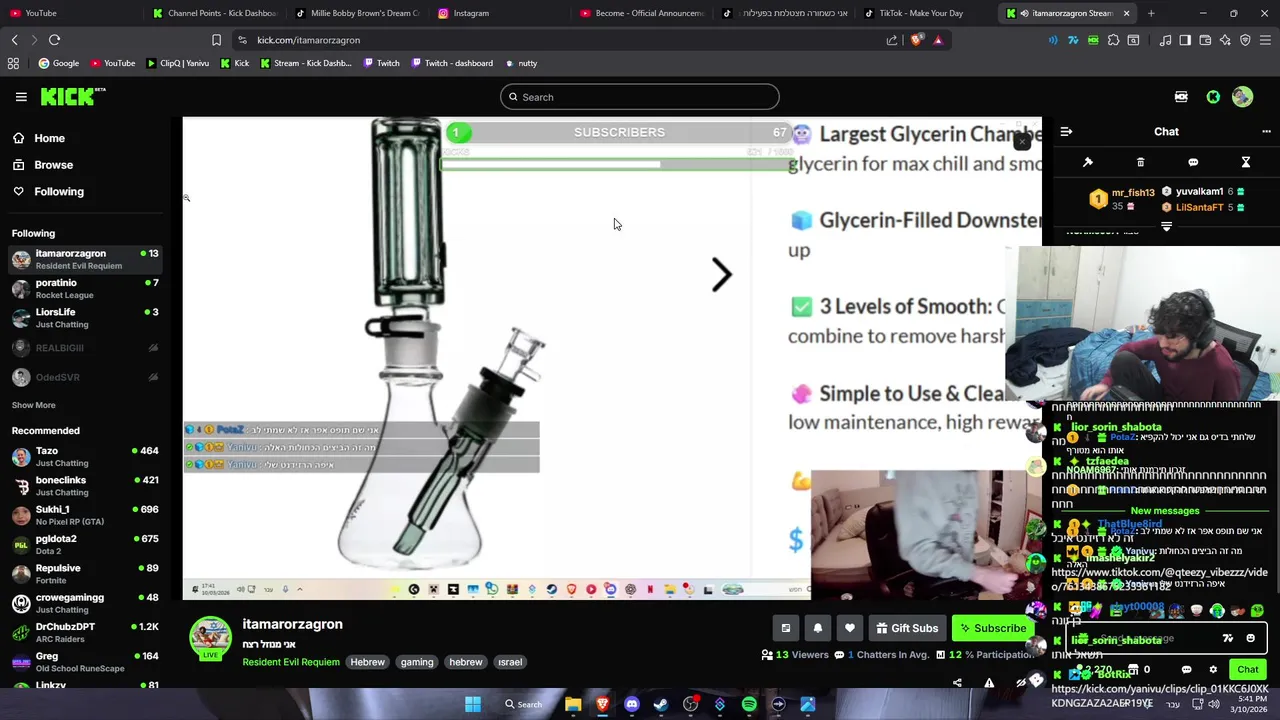This screenshot has width=1280, height=720.
Task: Open boneclinks channel in Recommended
Action: point(85,486)
